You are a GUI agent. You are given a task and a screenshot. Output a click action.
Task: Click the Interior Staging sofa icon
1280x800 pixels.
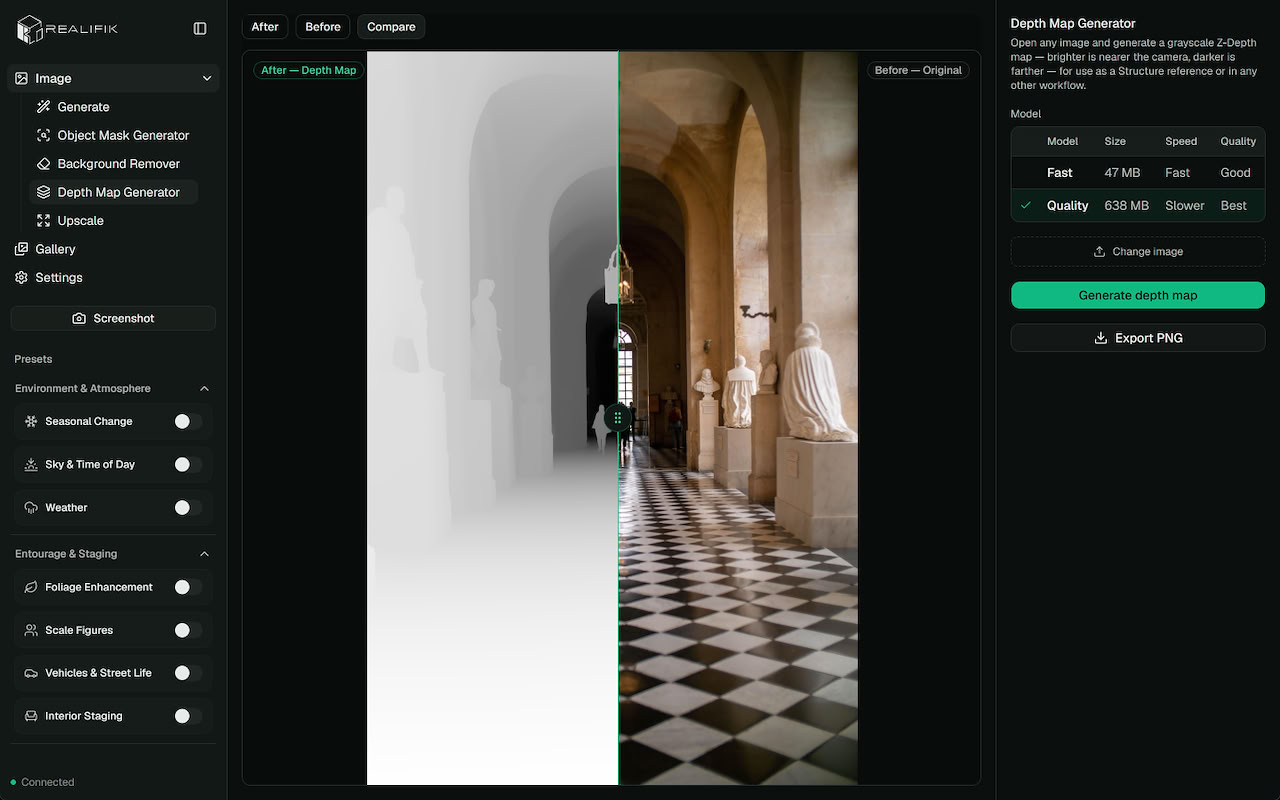coord(31,716)
